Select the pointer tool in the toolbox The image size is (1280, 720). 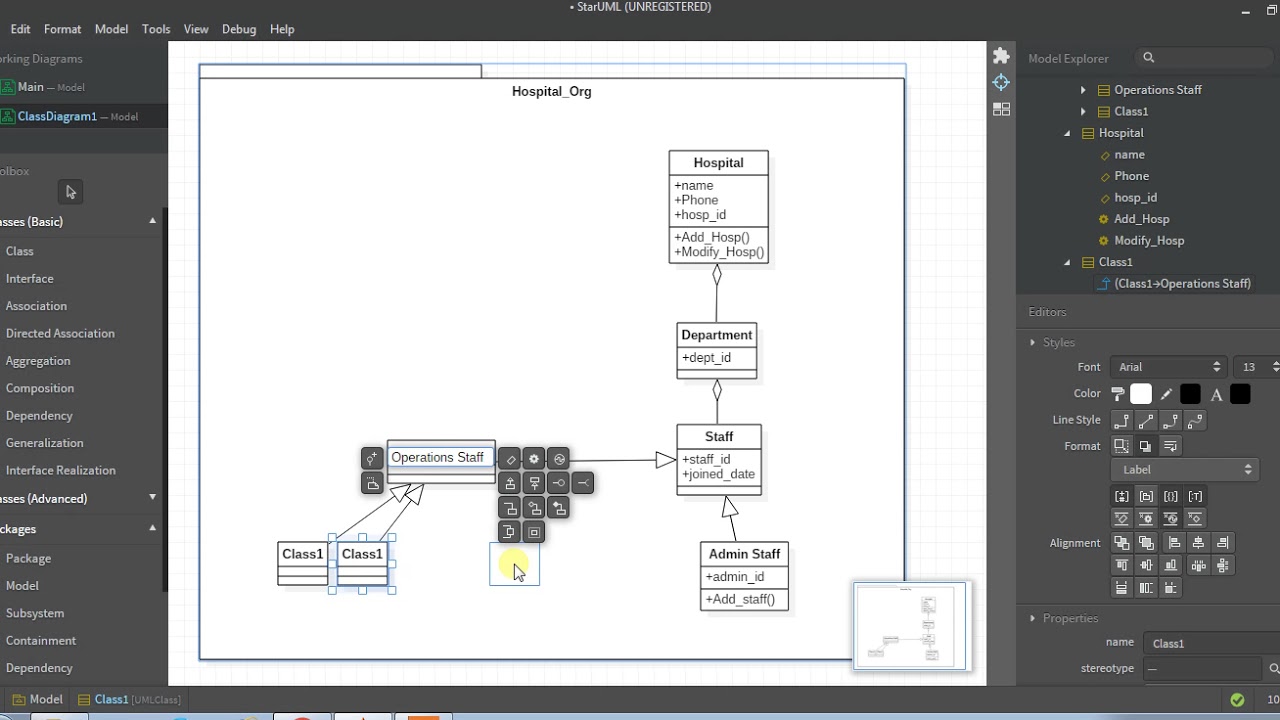click(x=70, y=192)
